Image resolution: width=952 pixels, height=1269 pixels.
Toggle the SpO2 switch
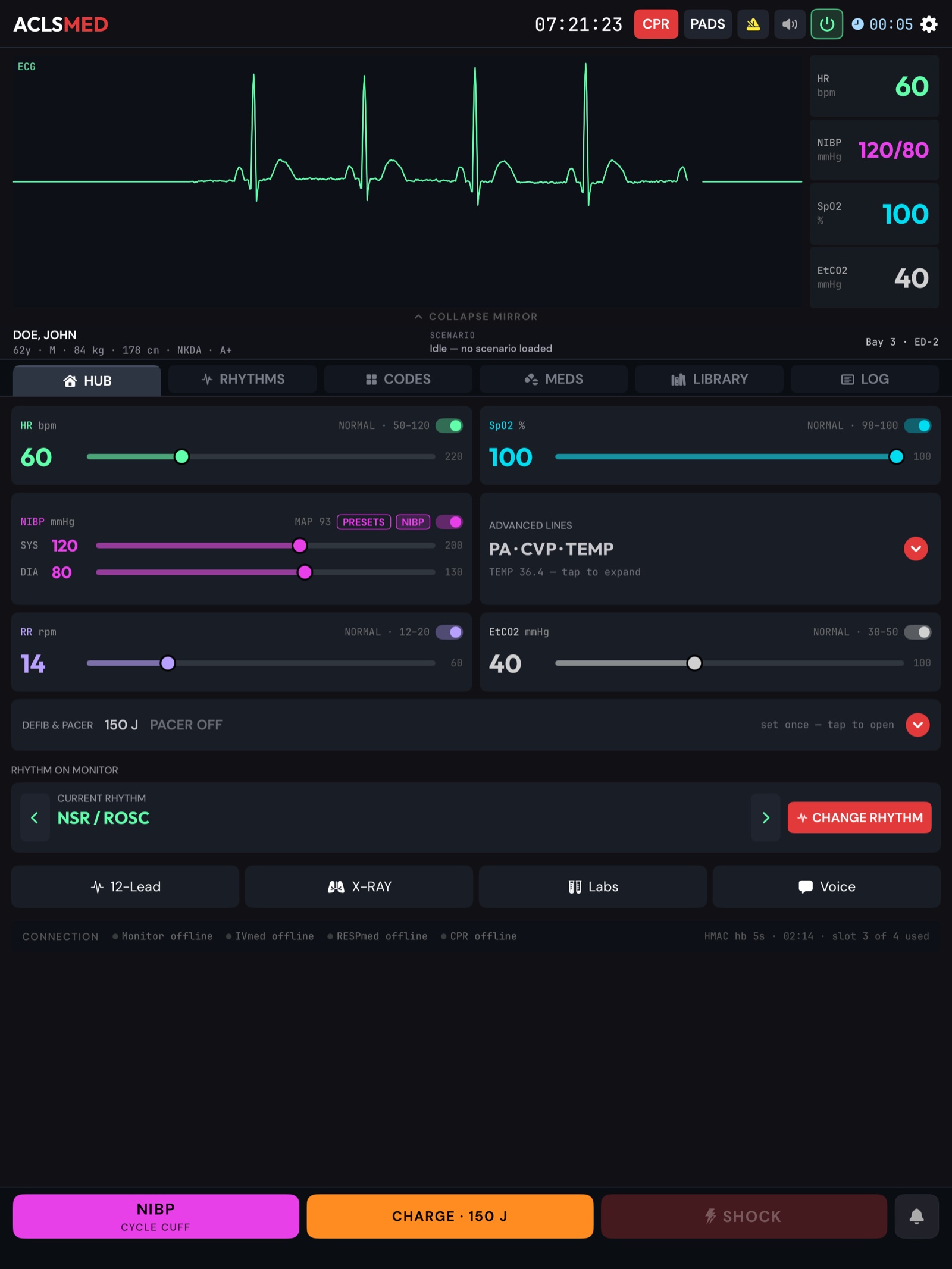point(917,425)
